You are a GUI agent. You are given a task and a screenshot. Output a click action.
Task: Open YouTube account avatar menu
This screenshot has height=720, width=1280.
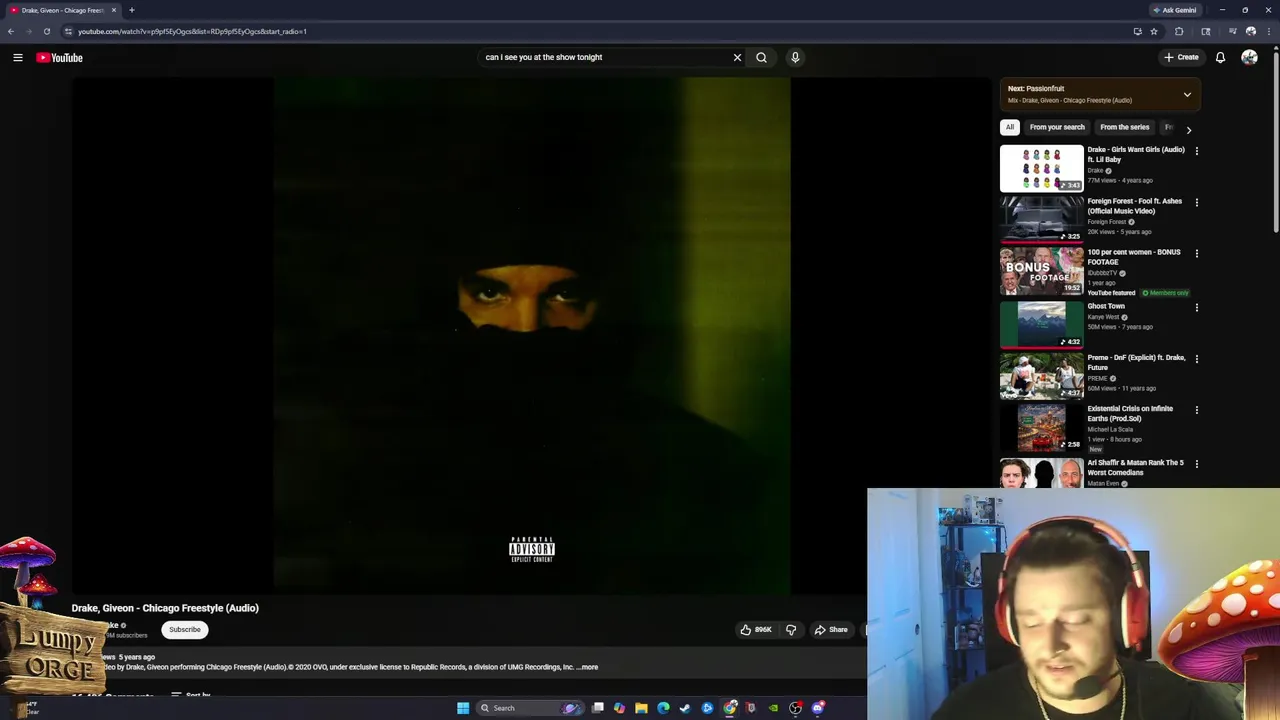tap(1249, 57)
